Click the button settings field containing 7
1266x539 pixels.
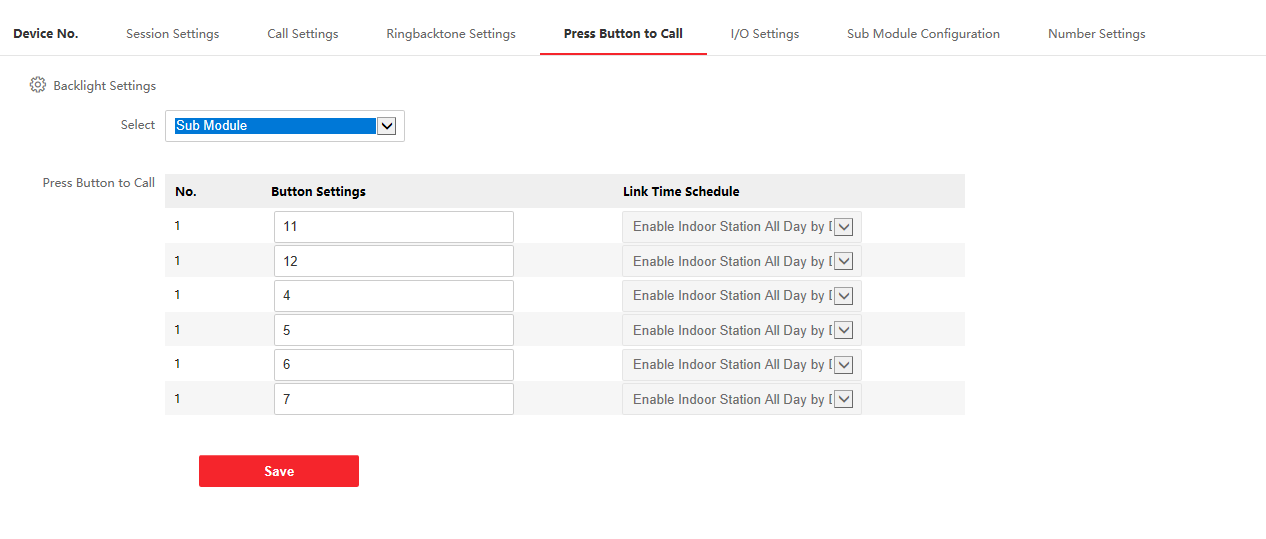[393, 399]
